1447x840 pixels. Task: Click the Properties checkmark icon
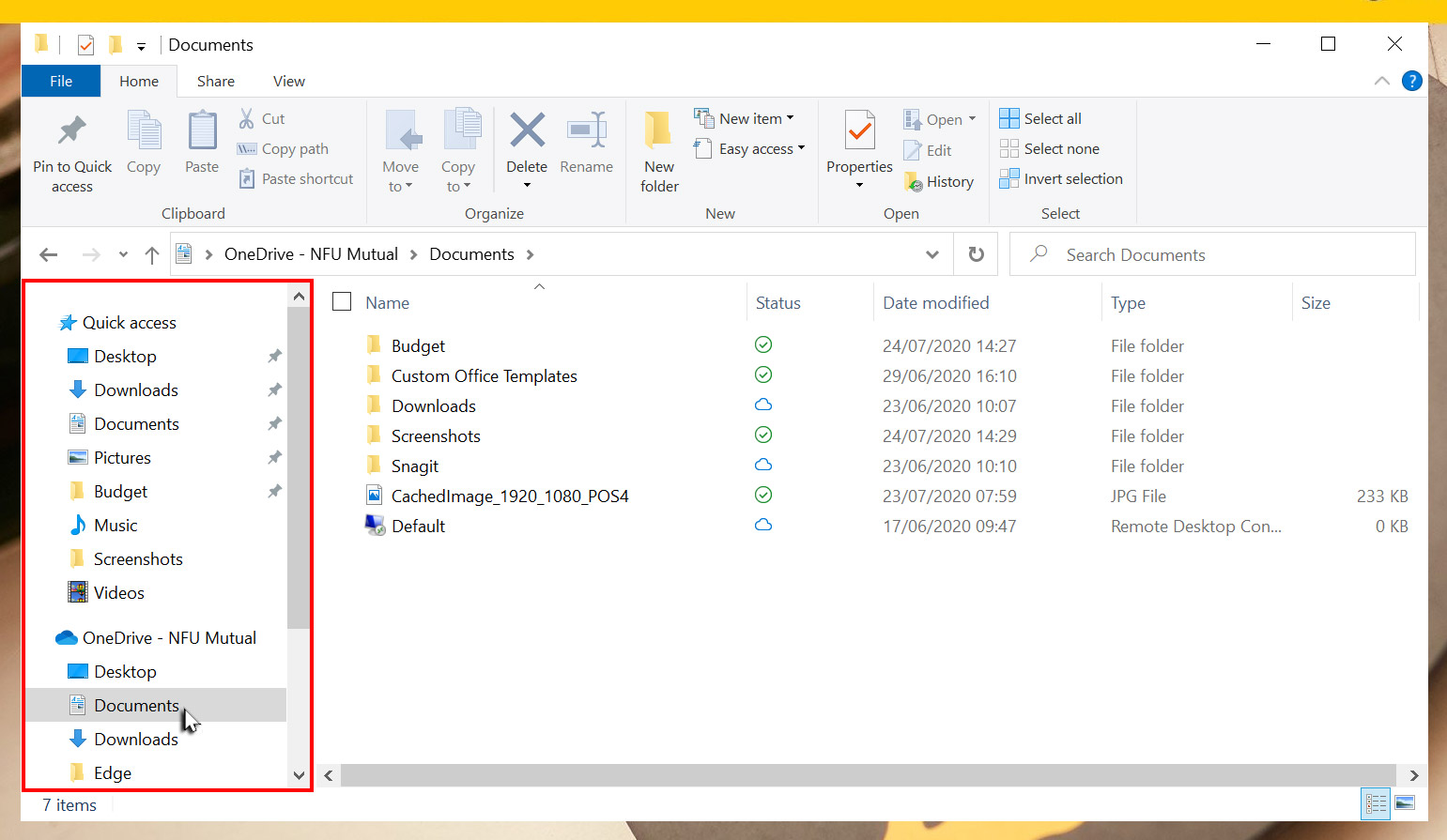tap(859, 131)
